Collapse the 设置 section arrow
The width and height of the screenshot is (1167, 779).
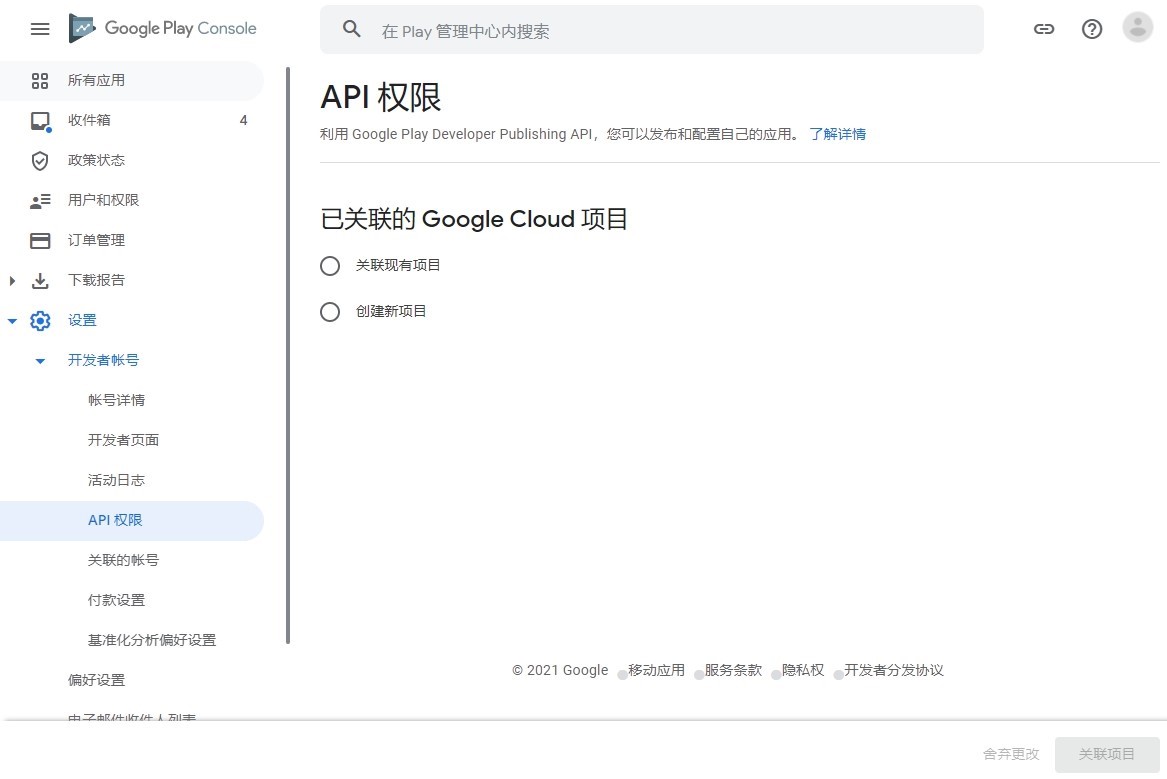pos(12,321)
